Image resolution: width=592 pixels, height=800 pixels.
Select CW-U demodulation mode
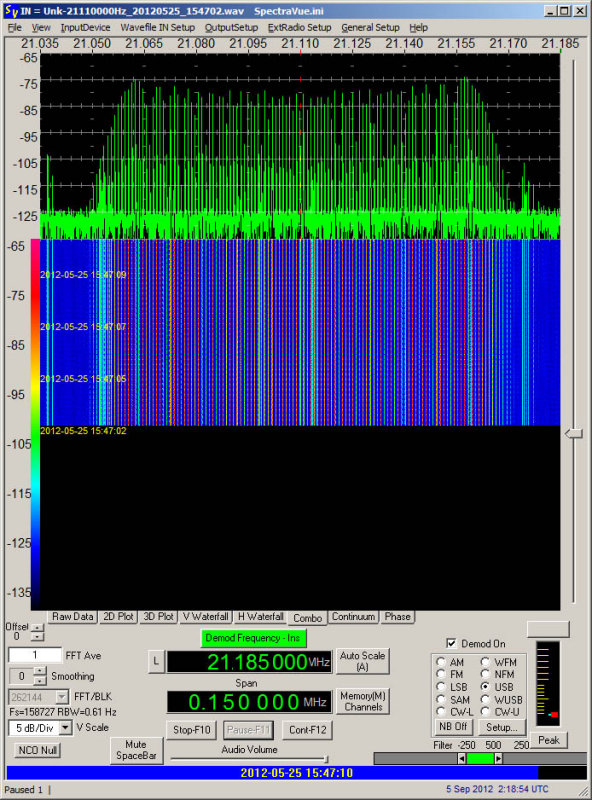pos(485,711)
